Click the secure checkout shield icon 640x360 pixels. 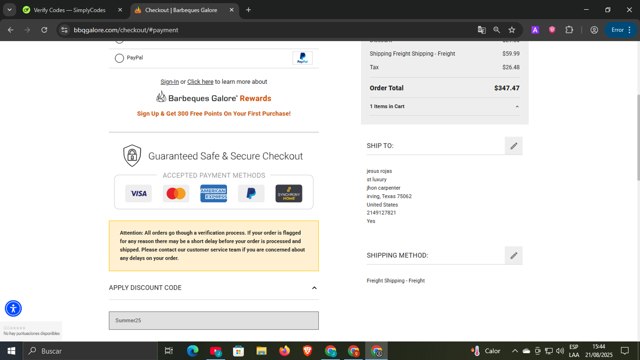(132, 156)
